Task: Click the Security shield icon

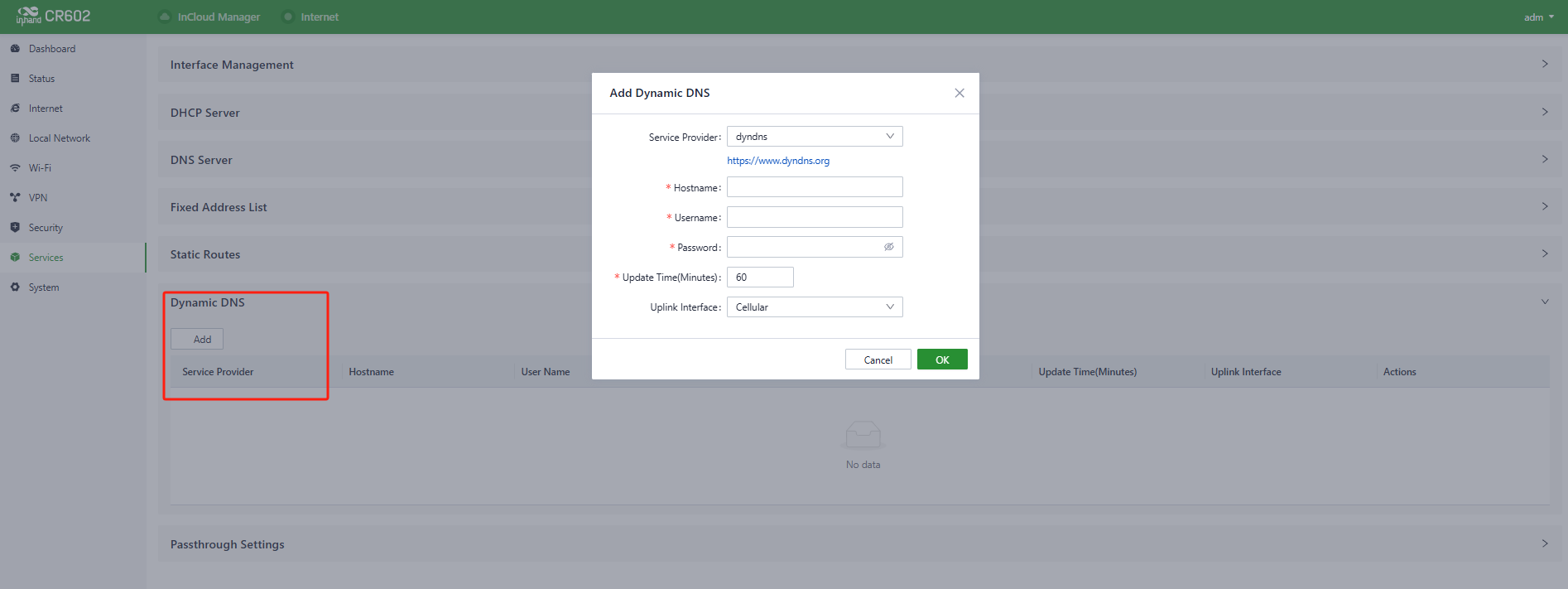Action: click(15, 228)
